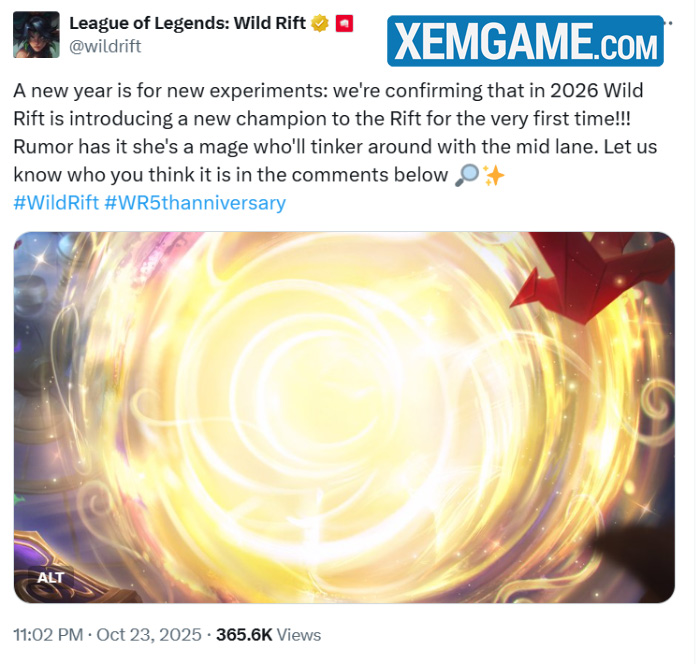The image size is (700, 664).
Task: Open the Wild Rift profile avatar
Action: tap(36, 35)
